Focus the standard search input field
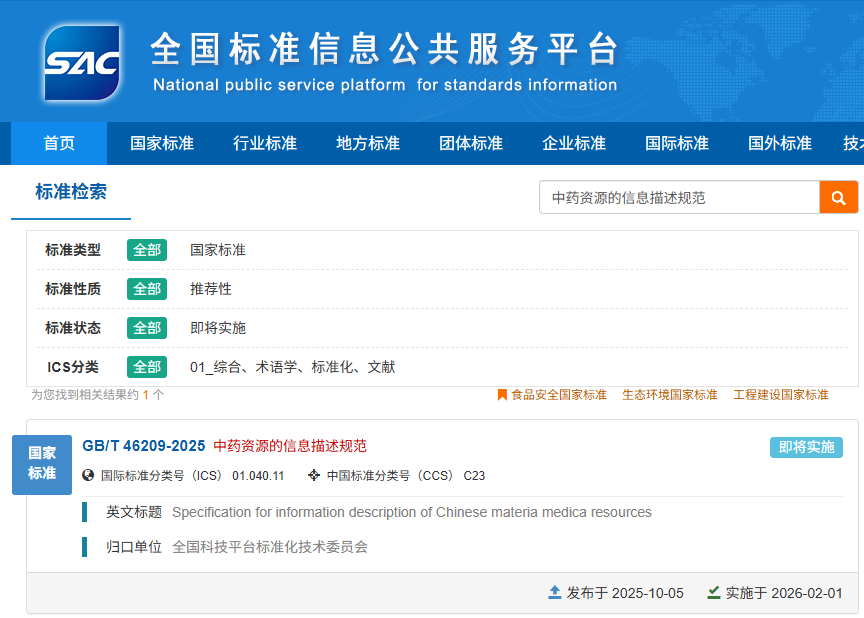This screenshot has width=864, height=618. click(679, 197)
